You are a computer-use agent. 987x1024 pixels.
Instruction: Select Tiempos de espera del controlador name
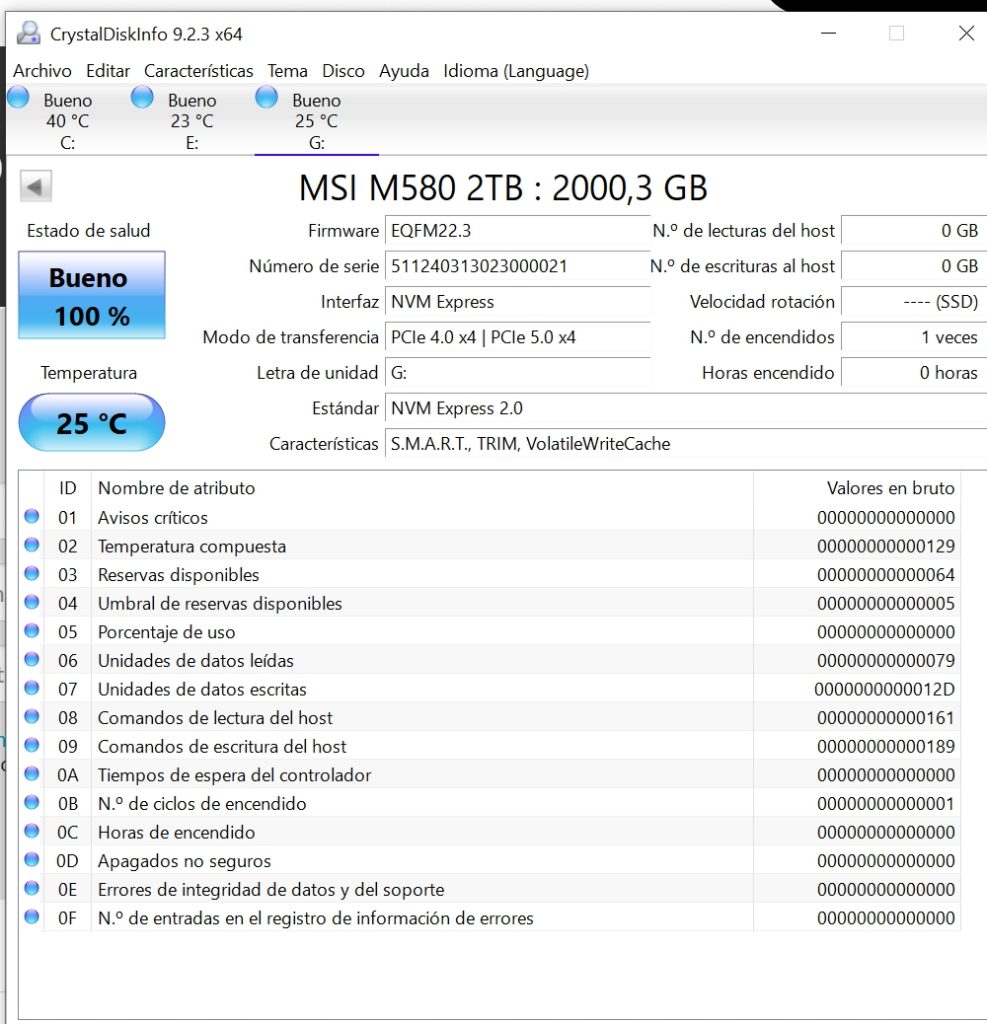click(235, 775)
